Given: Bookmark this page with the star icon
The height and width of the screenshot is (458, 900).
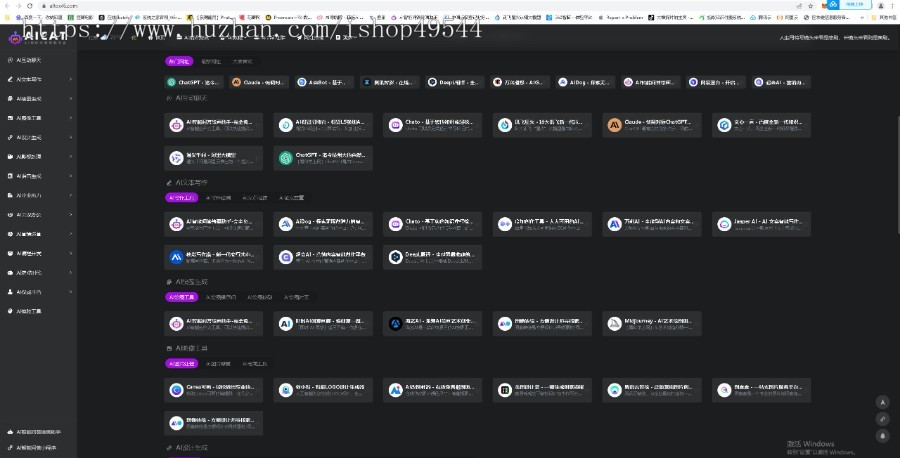Looking at the screenshot, I should (x=810, y=6).
